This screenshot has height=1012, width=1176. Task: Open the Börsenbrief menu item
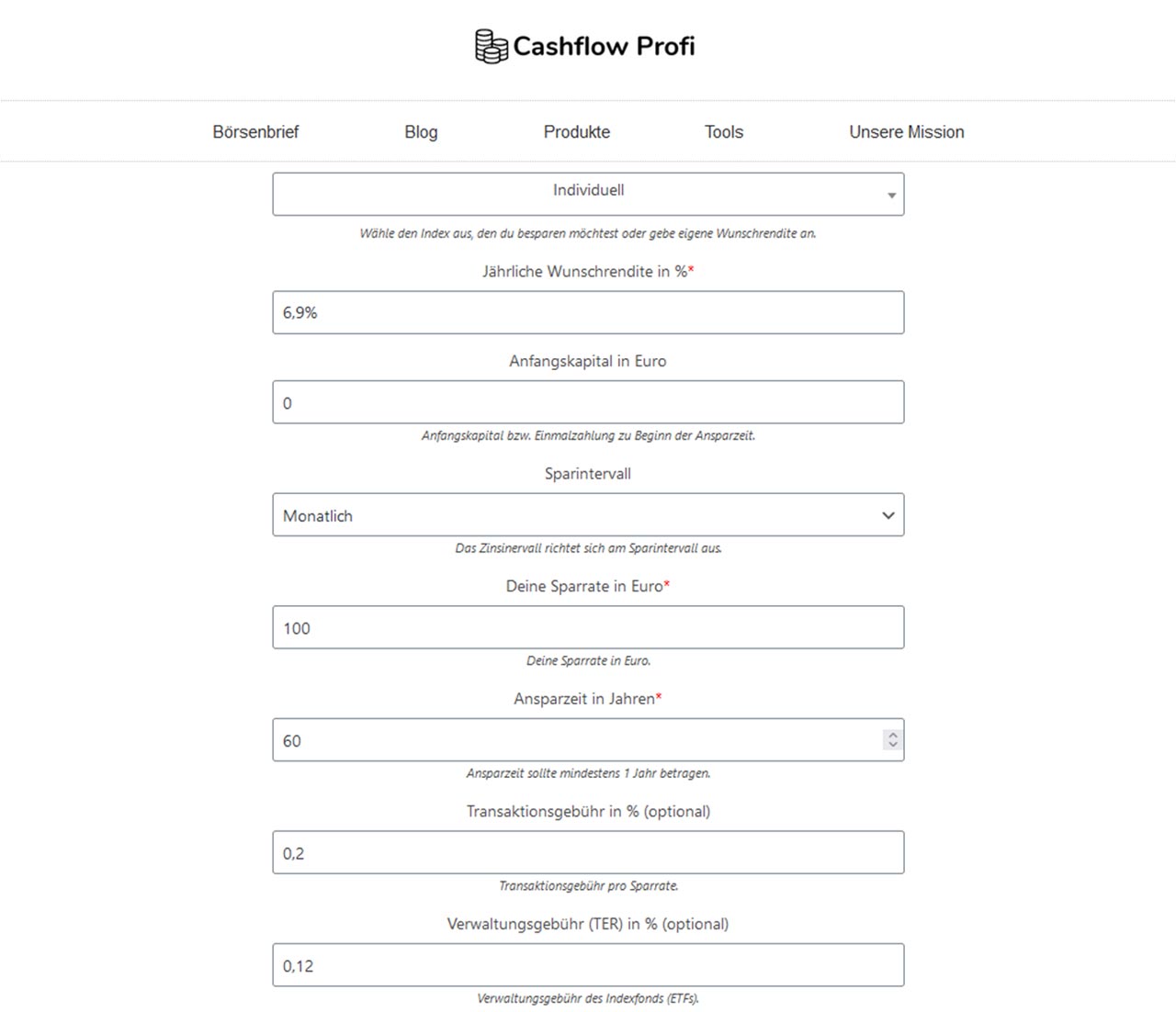click(x=255, y=132)
